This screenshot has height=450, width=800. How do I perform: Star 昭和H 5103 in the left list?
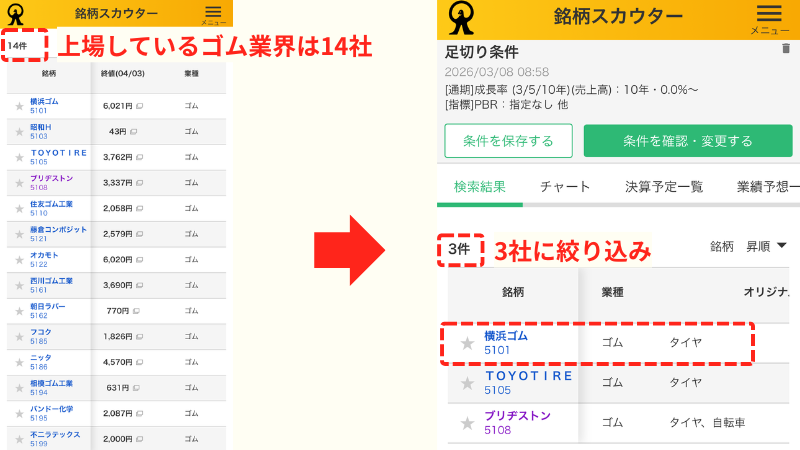(x=18, y=131)
